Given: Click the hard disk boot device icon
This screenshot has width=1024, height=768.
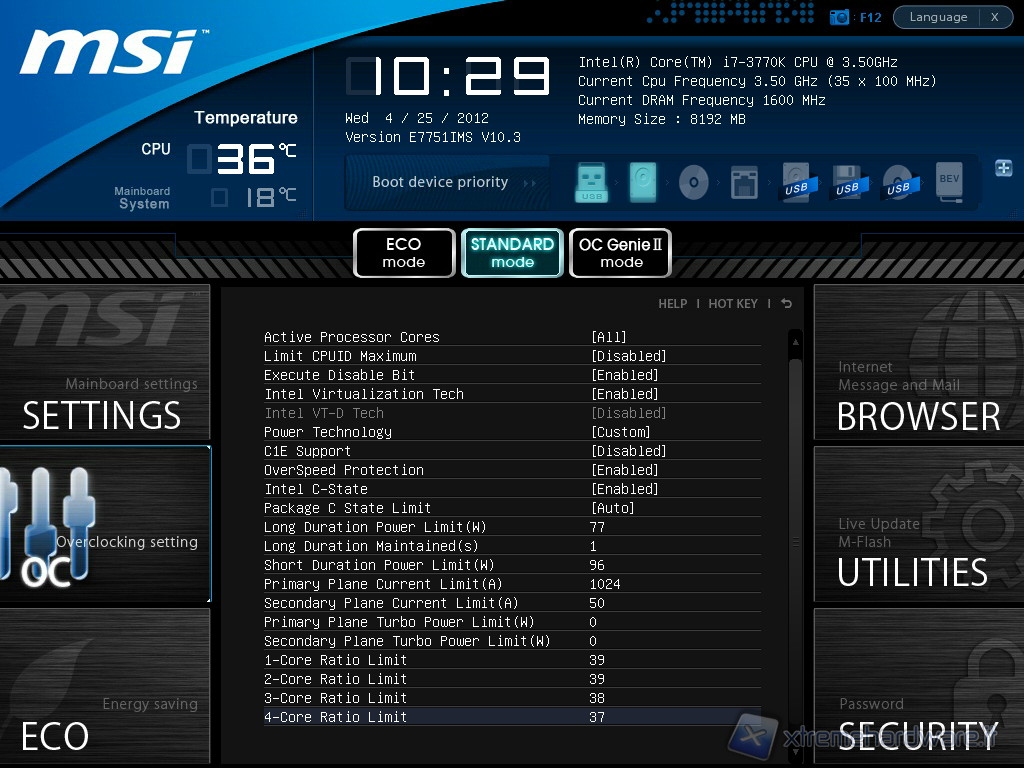Looking at the screenshot, I should (x=643, y=183).
